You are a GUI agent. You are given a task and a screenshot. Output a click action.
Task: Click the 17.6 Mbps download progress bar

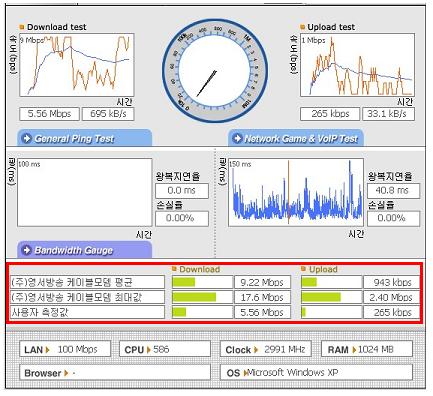coord(202,297)
